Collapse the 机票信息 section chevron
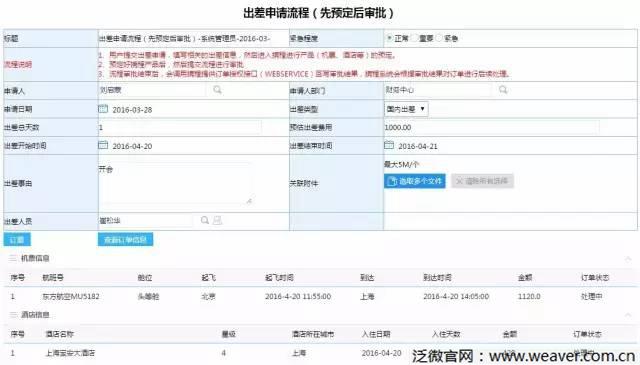Screen dimensions: 640x365 (x=628, y=258)
